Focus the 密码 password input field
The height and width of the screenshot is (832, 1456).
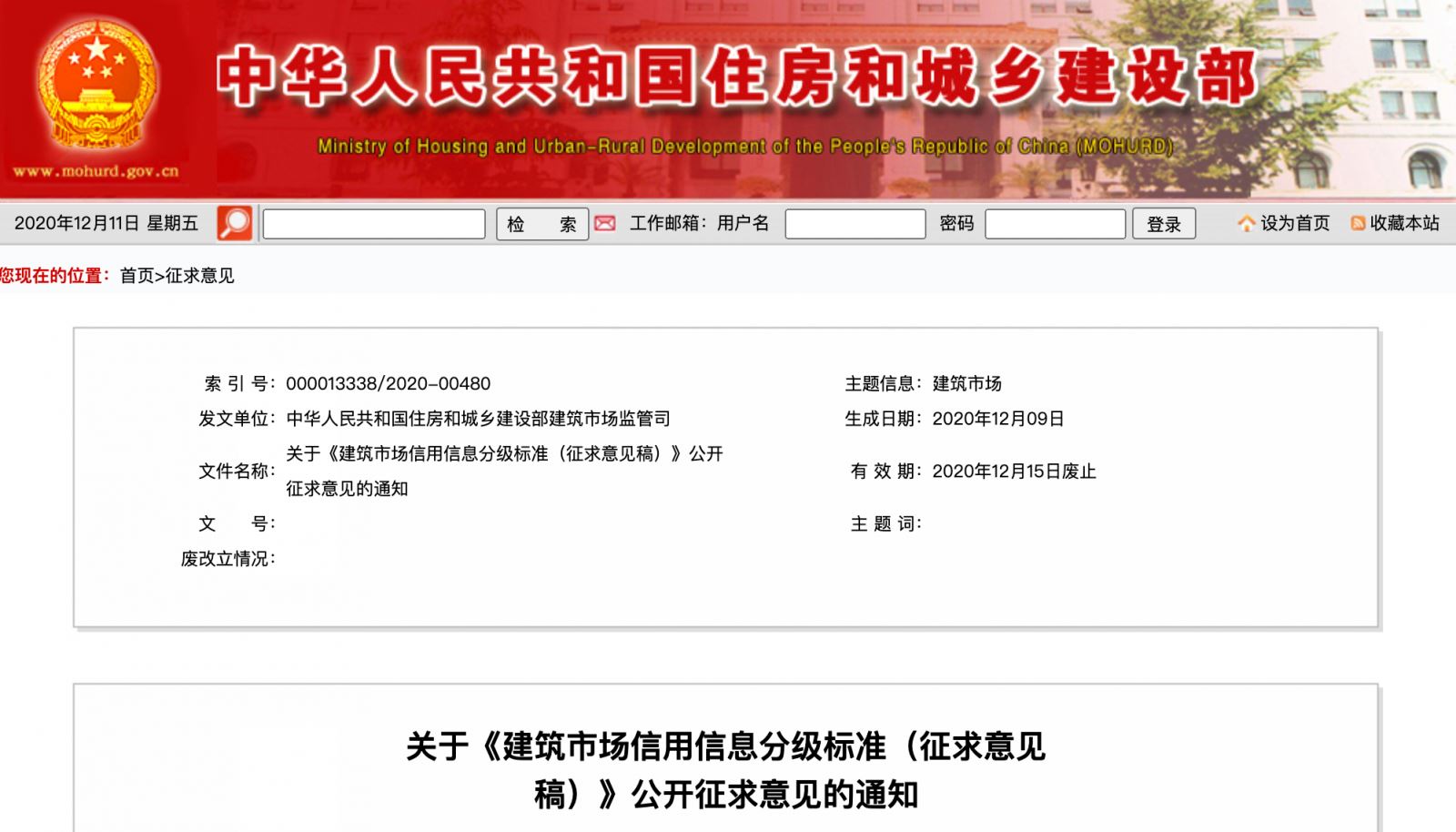(x=1055, y=224)
